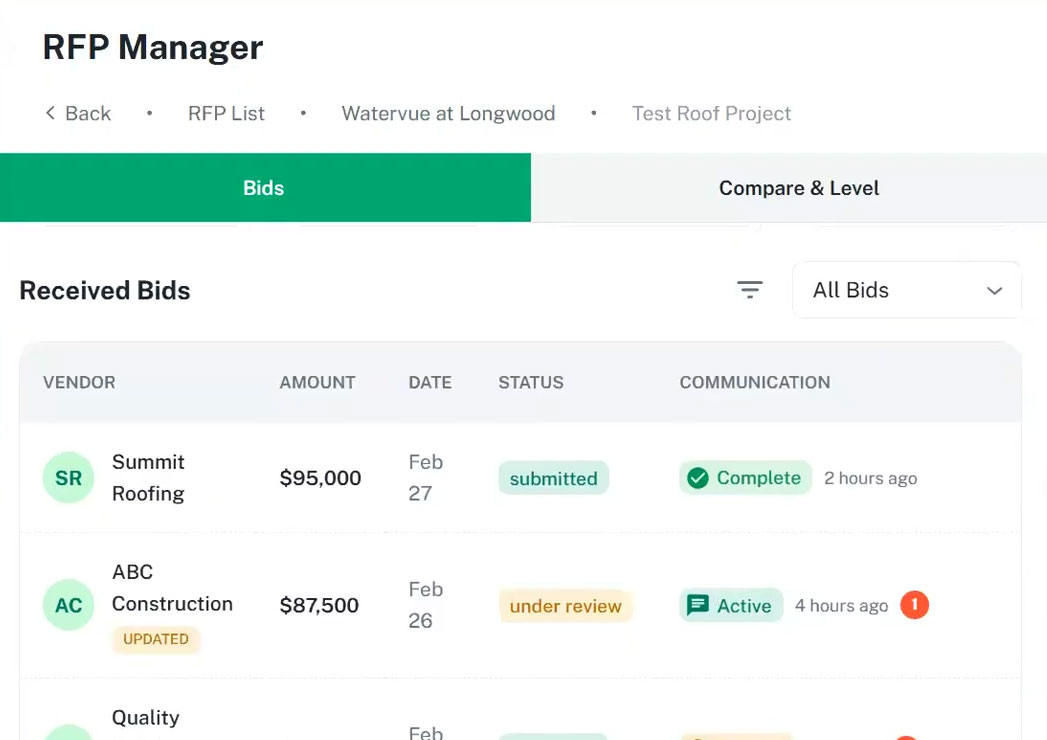
Task: Select the ABC Construction vendor name
Action: [172, 588]
